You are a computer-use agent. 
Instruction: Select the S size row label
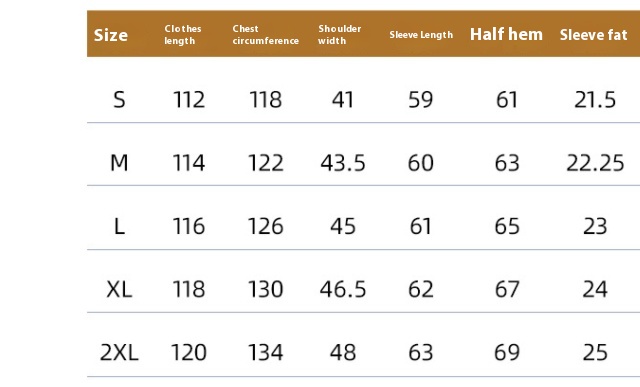[x=119, y=100]
